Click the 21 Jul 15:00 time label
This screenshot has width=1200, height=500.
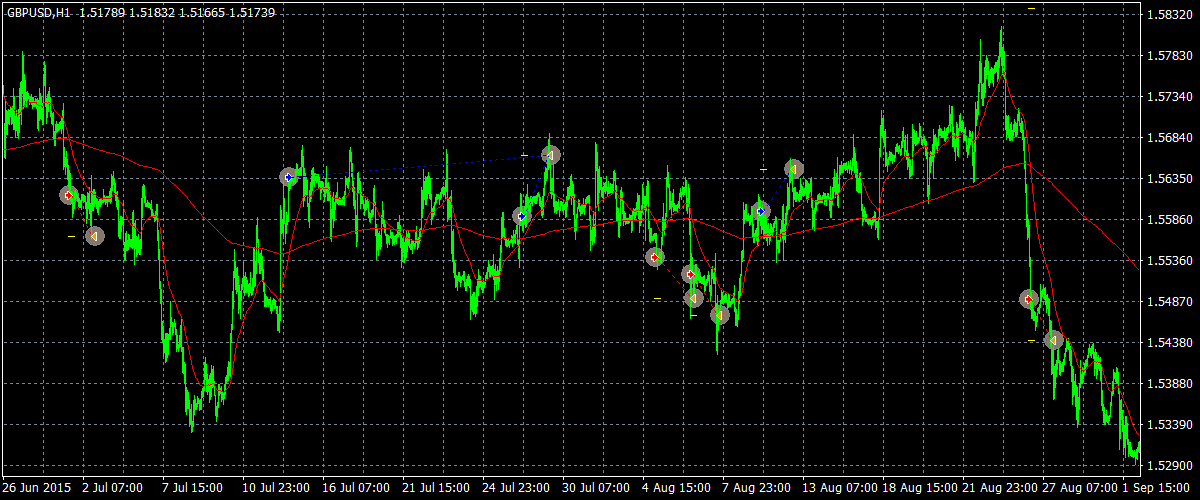[438, 489]
